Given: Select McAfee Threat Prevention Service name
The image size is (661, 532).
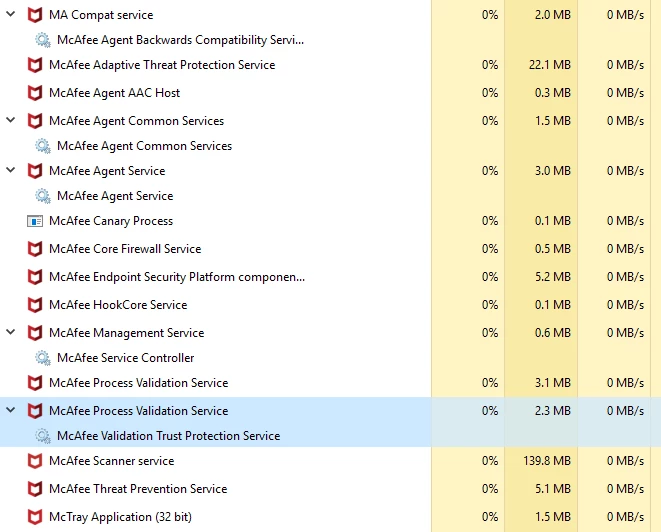Looking at the screenshot, I should pyautogui.click(x=138, y=489).
